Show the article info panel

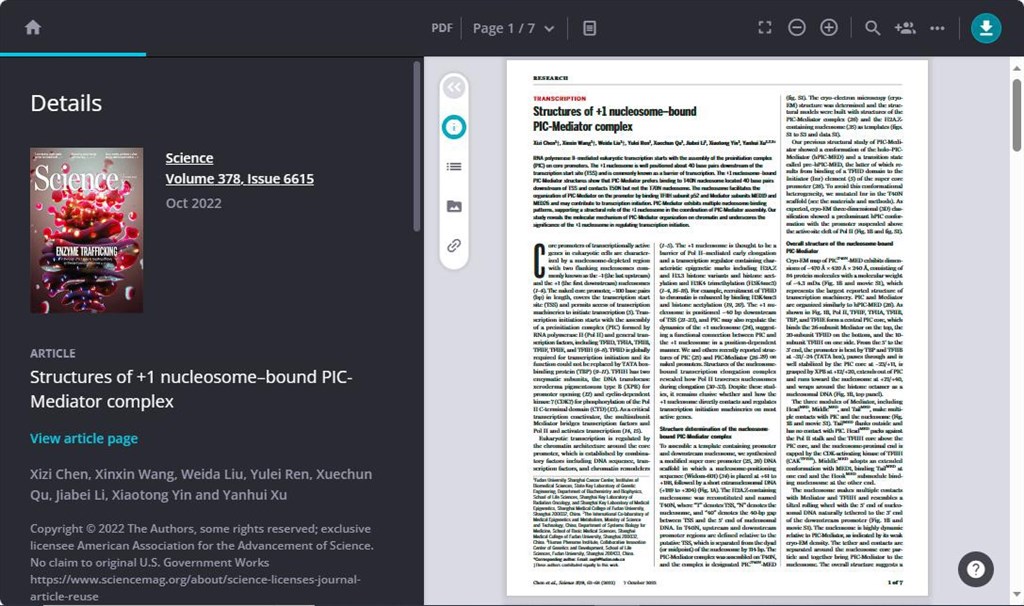454,127
